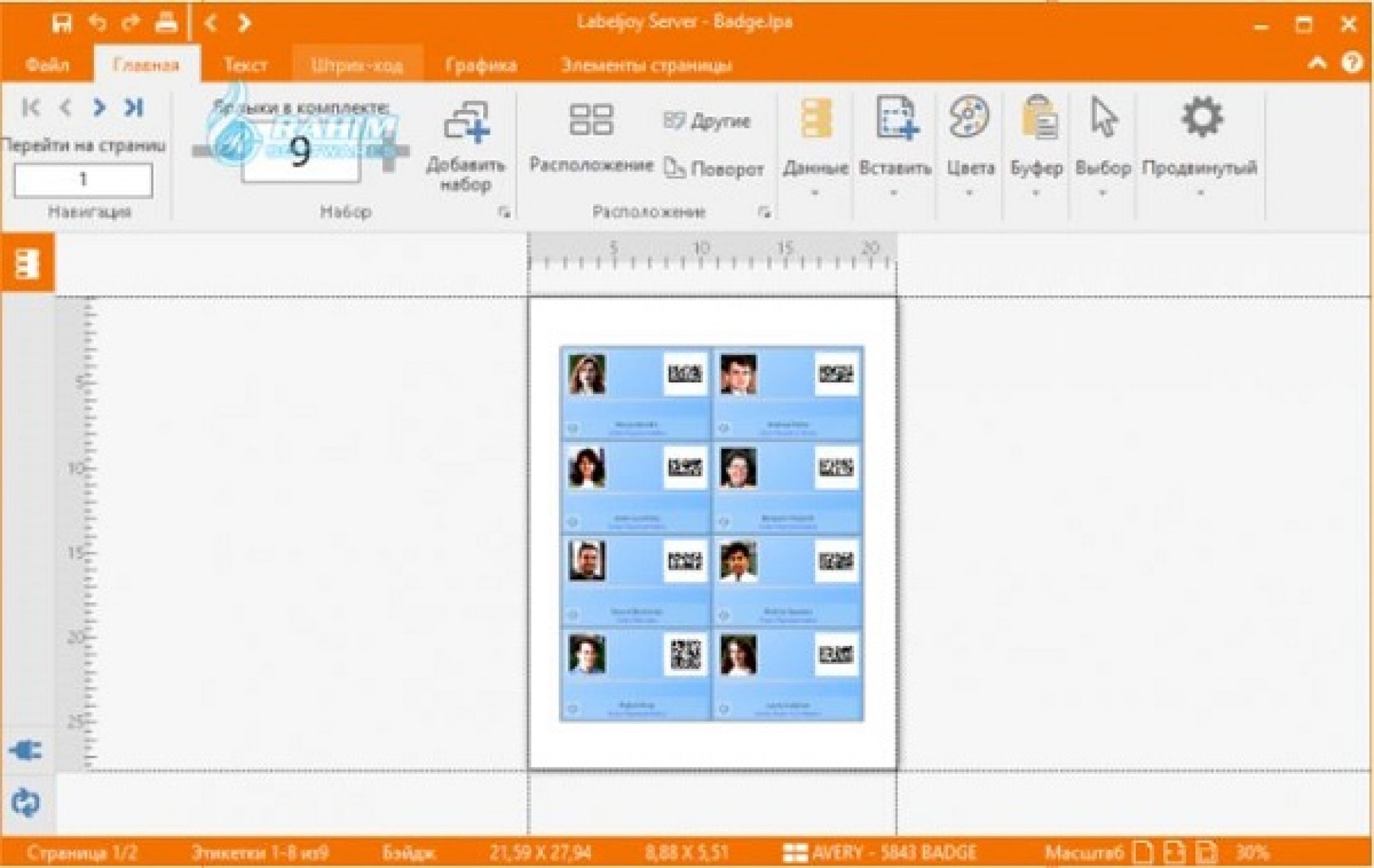Click the Поворот button
The width and height of the screenshot is (1374, 868).
coord(714,169)
